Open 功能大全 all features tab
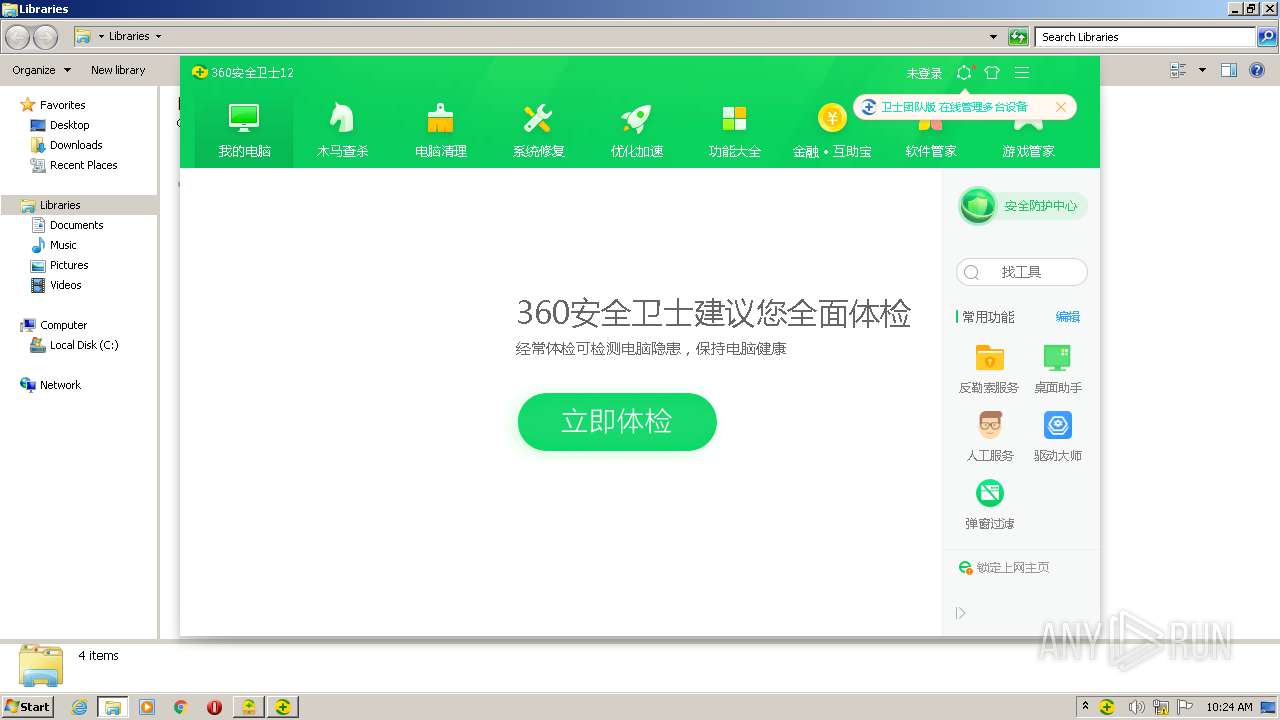 [734, 131]
